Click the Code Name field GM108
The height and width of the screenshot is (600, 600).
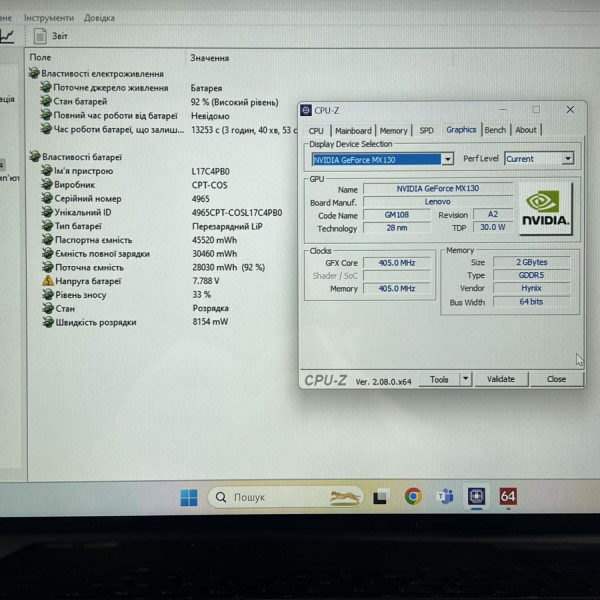[x=397, y=215]
